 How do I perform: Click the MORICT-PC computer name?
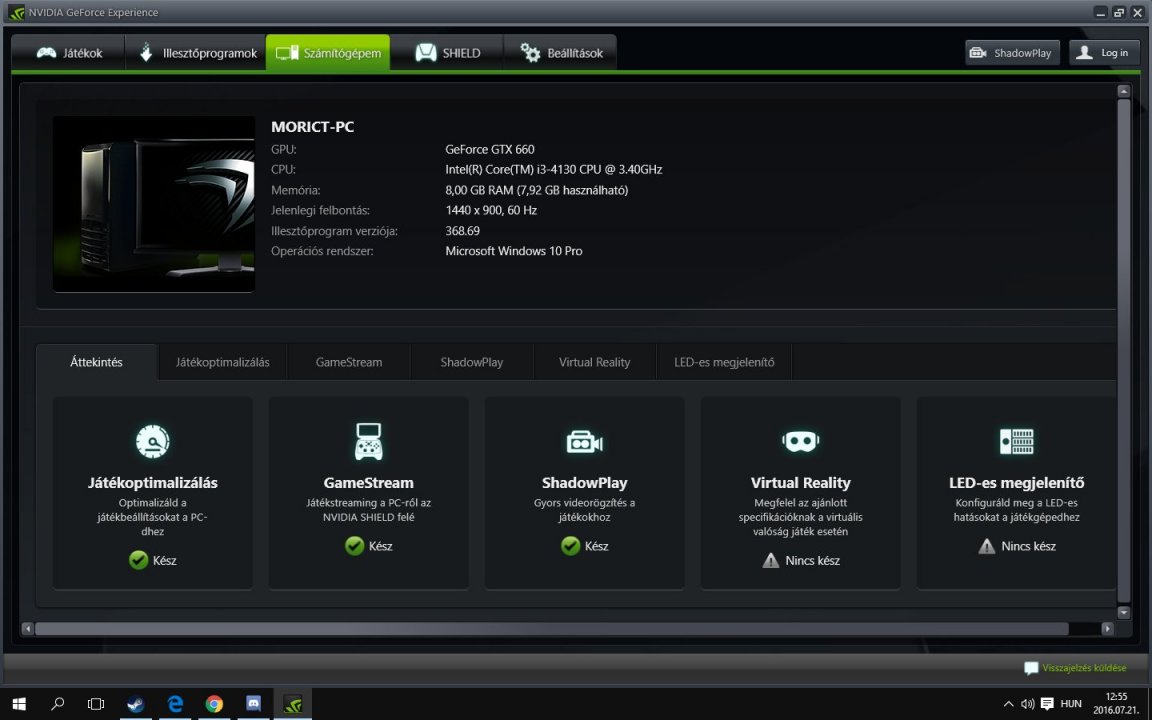[312, 126]
